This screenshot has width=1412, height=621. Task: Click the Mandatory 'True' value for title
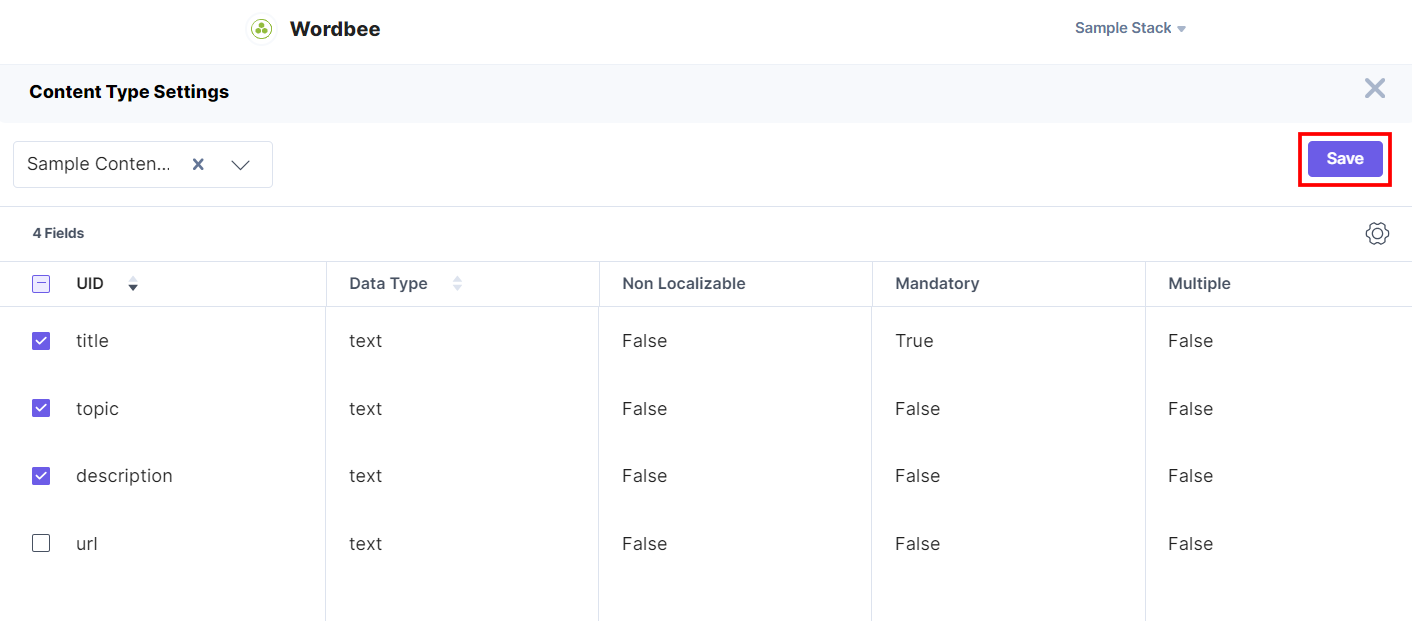[x=914, y=341]
